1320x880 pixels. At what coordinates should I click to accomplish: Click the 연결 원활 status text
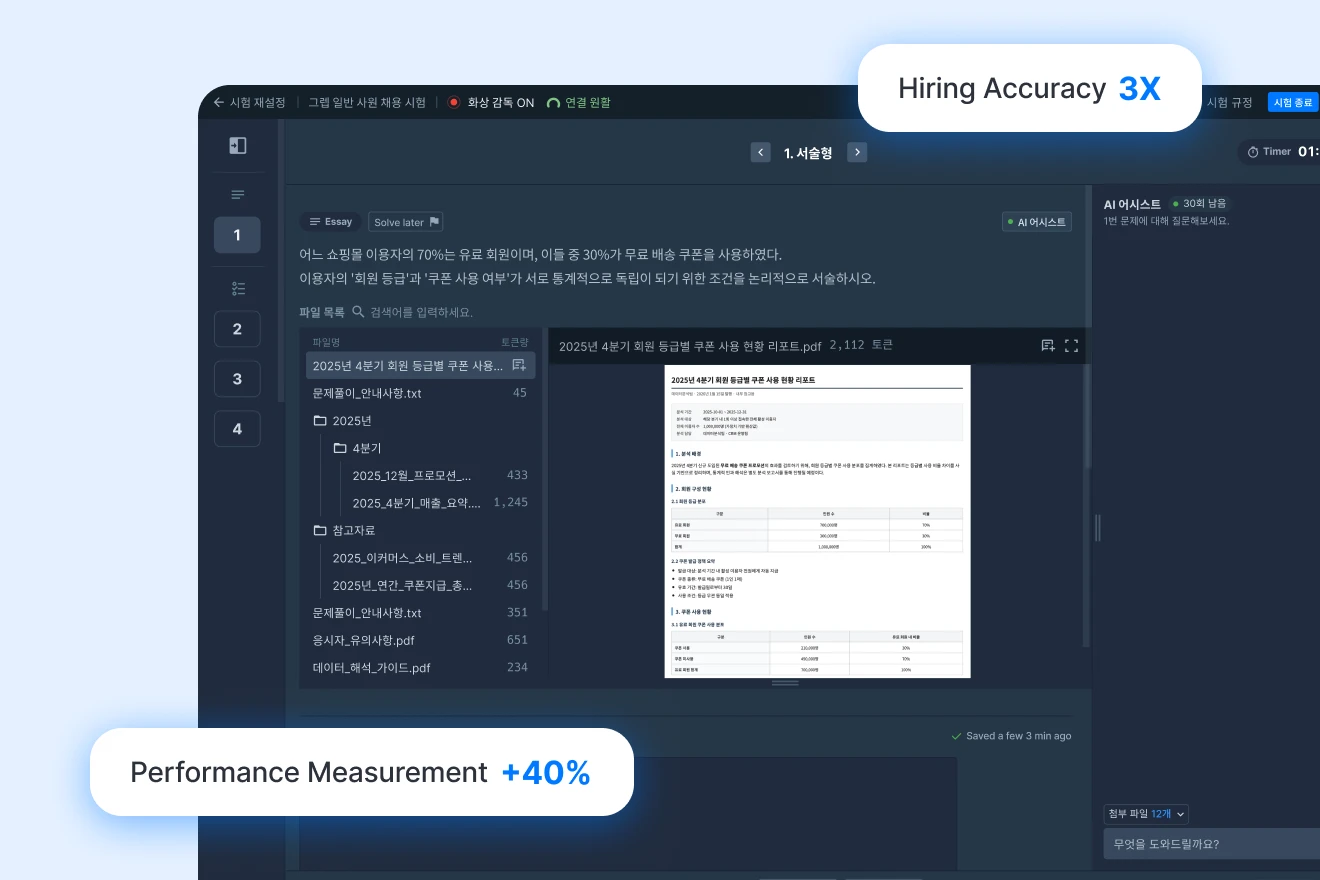pyautogui.click(x=588, y=102)
